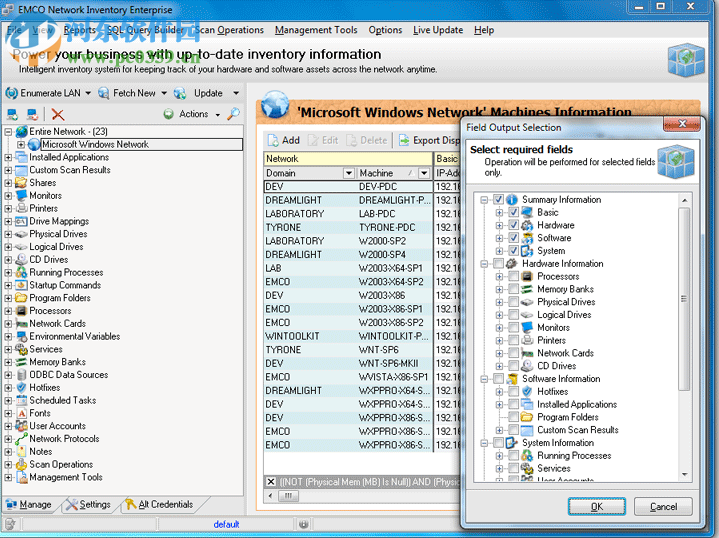Click the Network Protocols icon
Screen dimensions: 719x538
[x=22, y=439]
